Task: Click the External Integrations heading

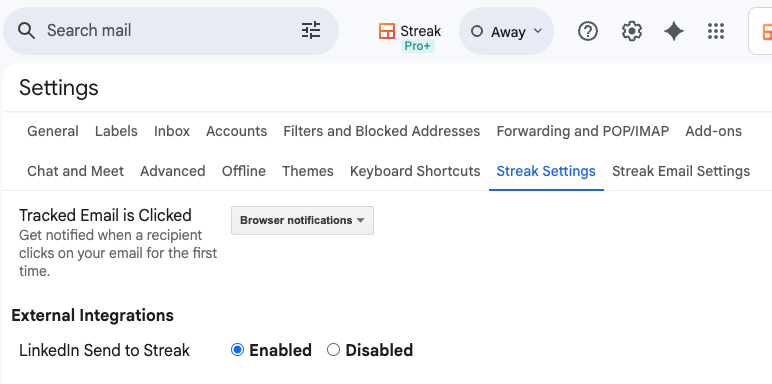Action: tap(93, 315)
